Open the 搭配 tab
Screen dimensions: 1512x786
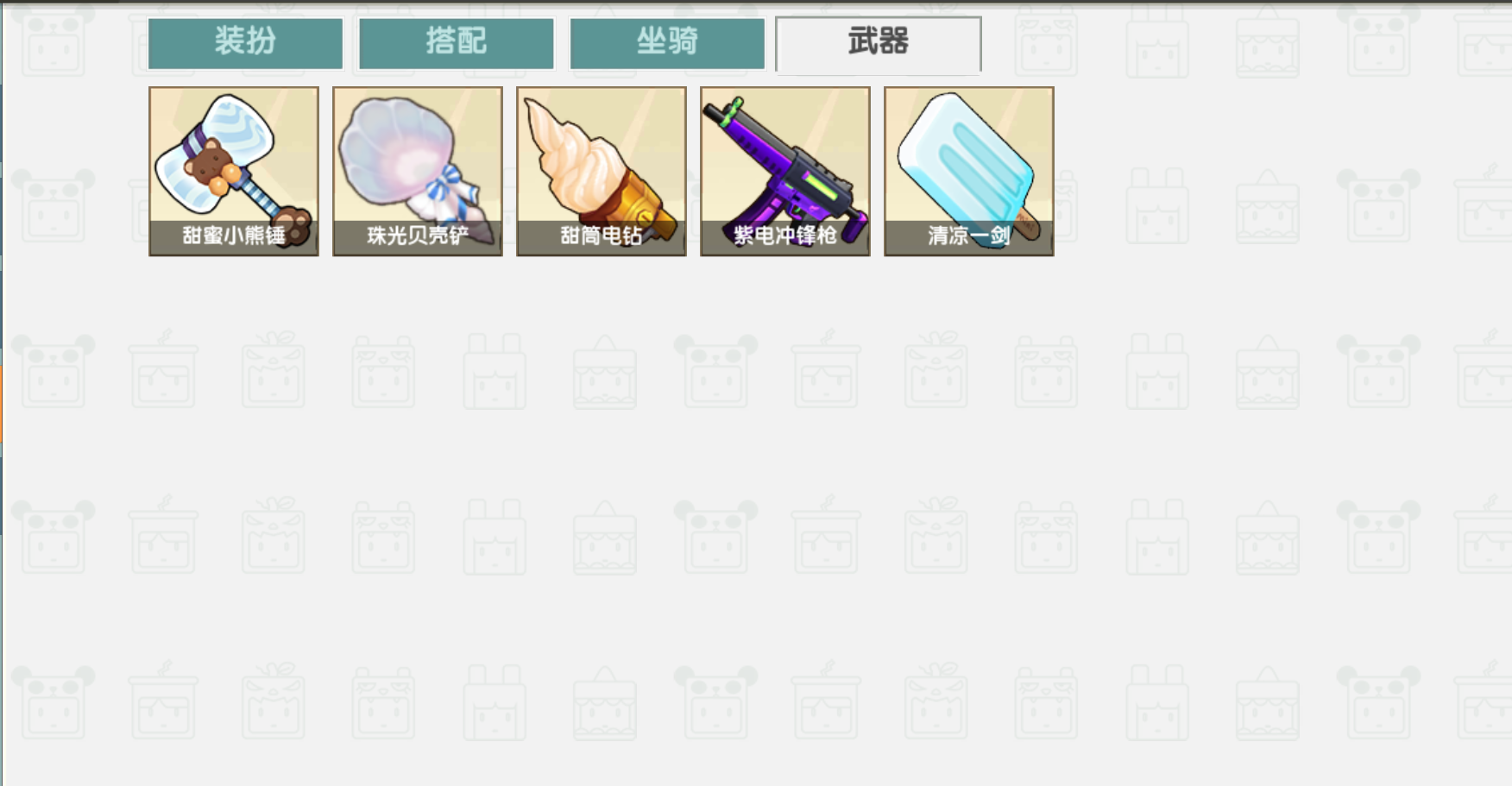coord(457,43)
